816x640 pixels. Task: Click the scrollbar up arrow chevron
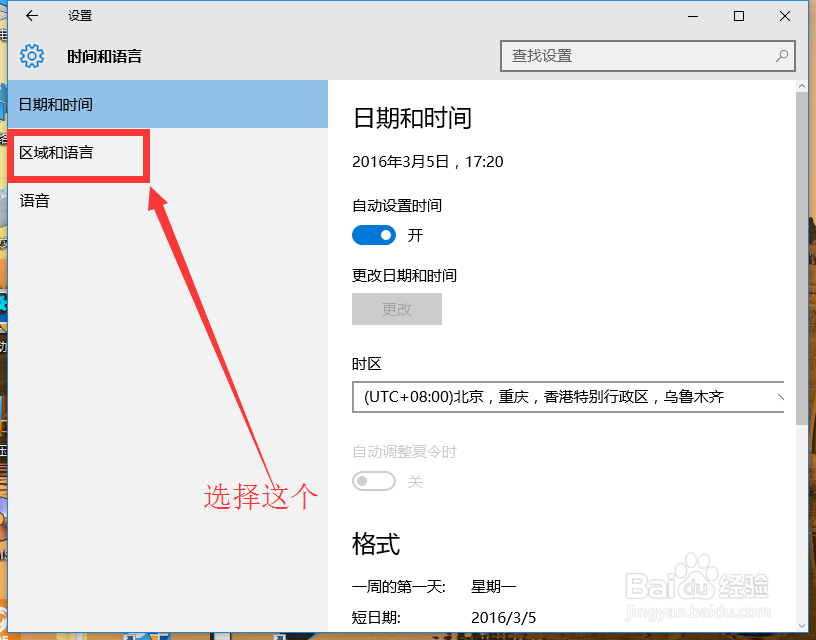(802, 85)
